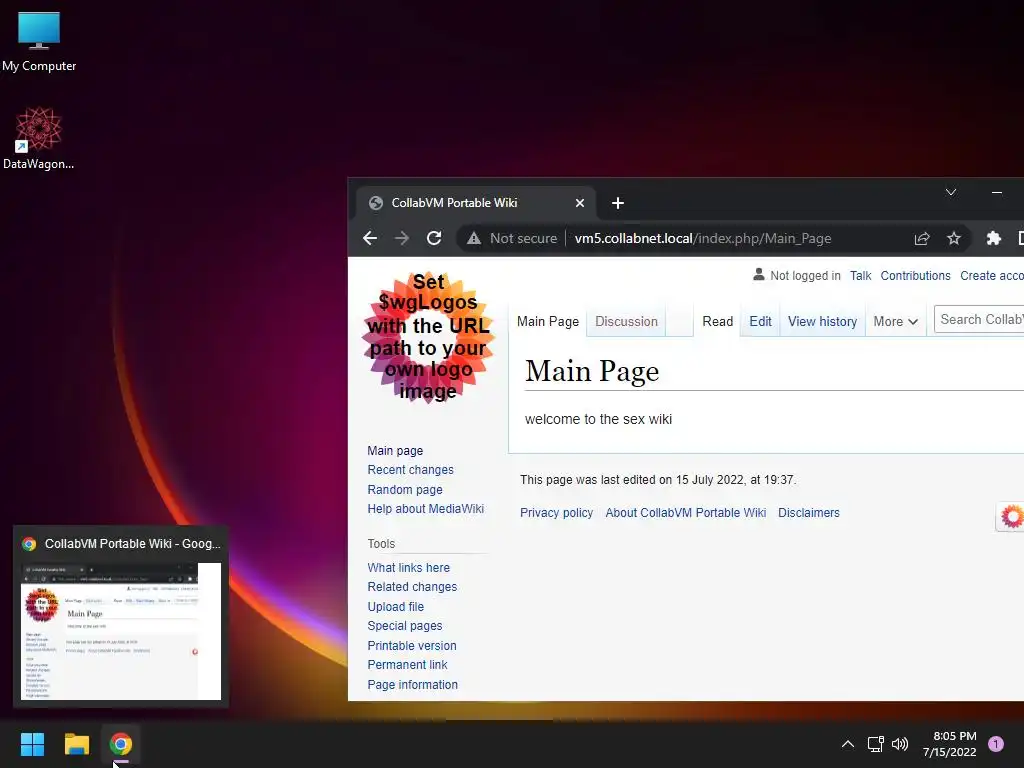Share this page via the address bar icon
The image size is (1024, 768).
pos(921,238)
